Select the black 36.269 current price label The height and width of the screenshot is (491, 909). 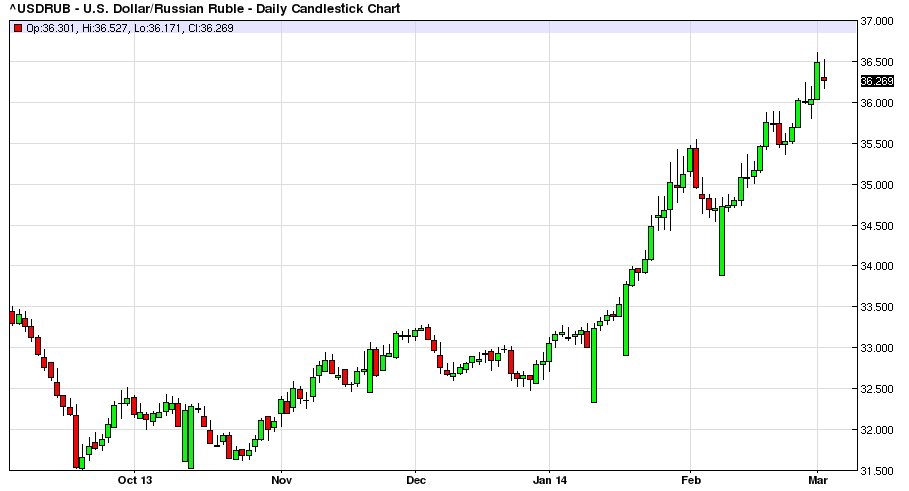point(876,81)
